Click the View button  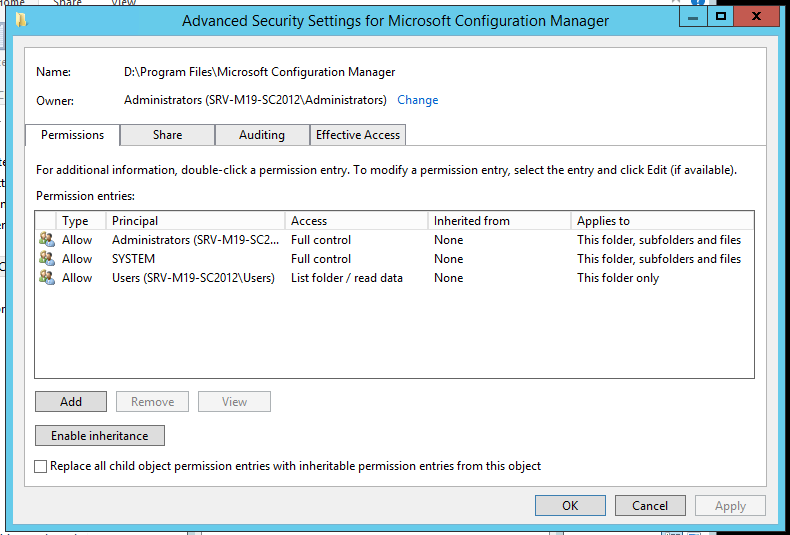[x=234, y=402]
